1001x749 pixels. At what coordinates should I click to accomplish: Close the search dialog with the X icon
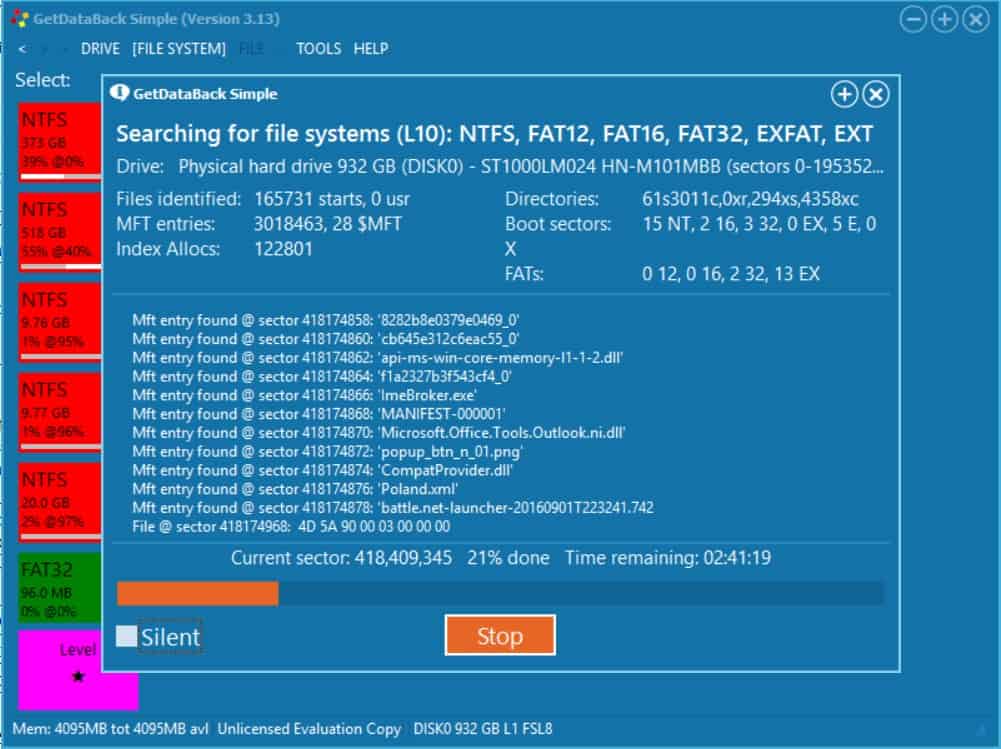tap(876, 95)
